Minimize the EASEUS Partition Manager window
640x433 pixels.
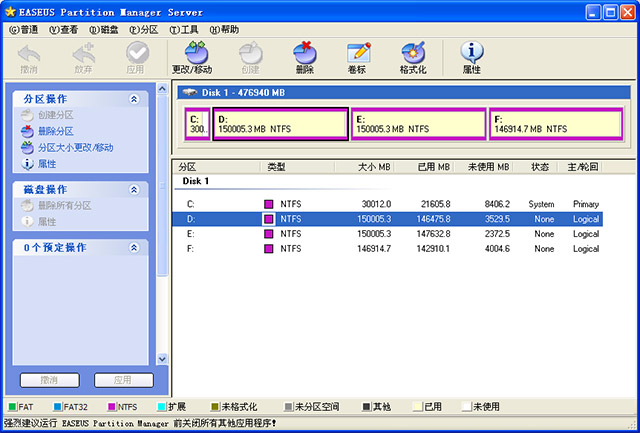click(x=594, y=13)
